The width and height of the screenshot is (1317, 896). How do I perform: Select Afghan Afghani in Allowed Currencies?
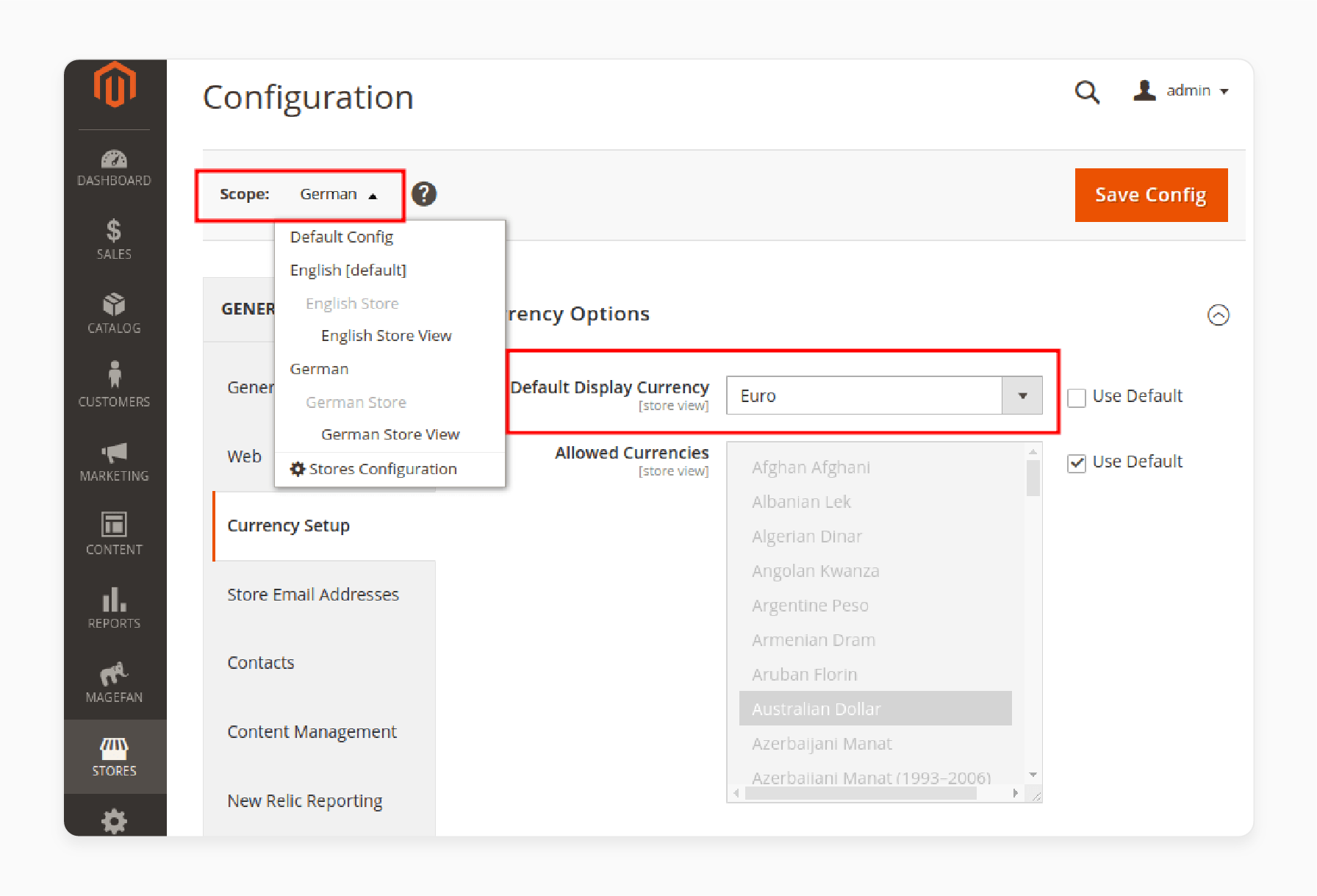(875, 467)
